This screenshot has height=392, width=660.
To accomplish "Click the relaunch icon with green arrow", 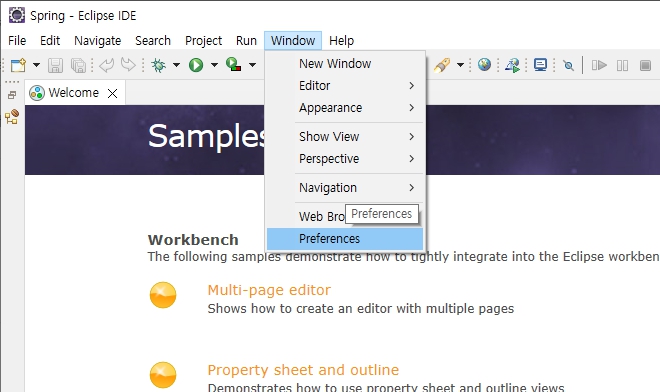I will pyautogui.click(x=513, y=65).
